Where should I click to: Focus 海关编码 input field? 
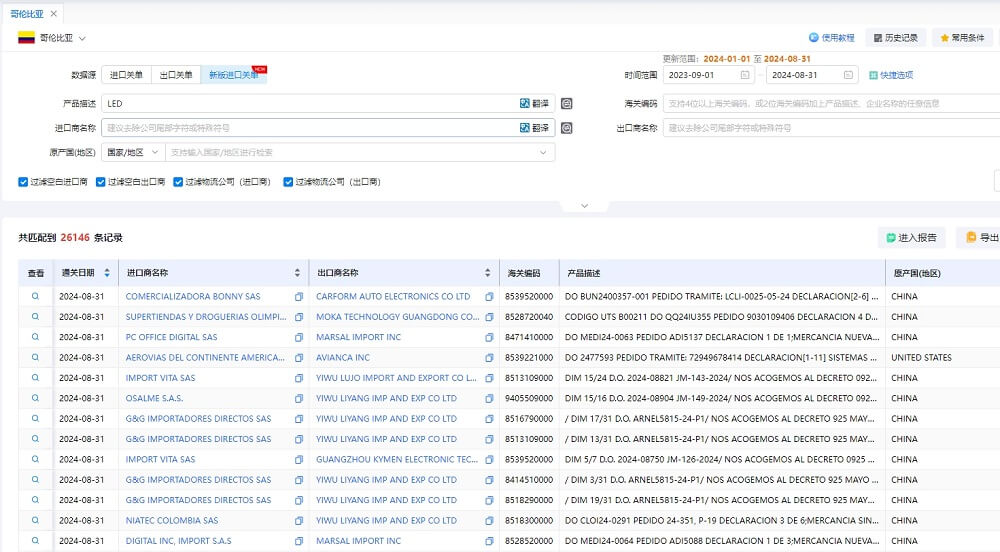[832, 103]
